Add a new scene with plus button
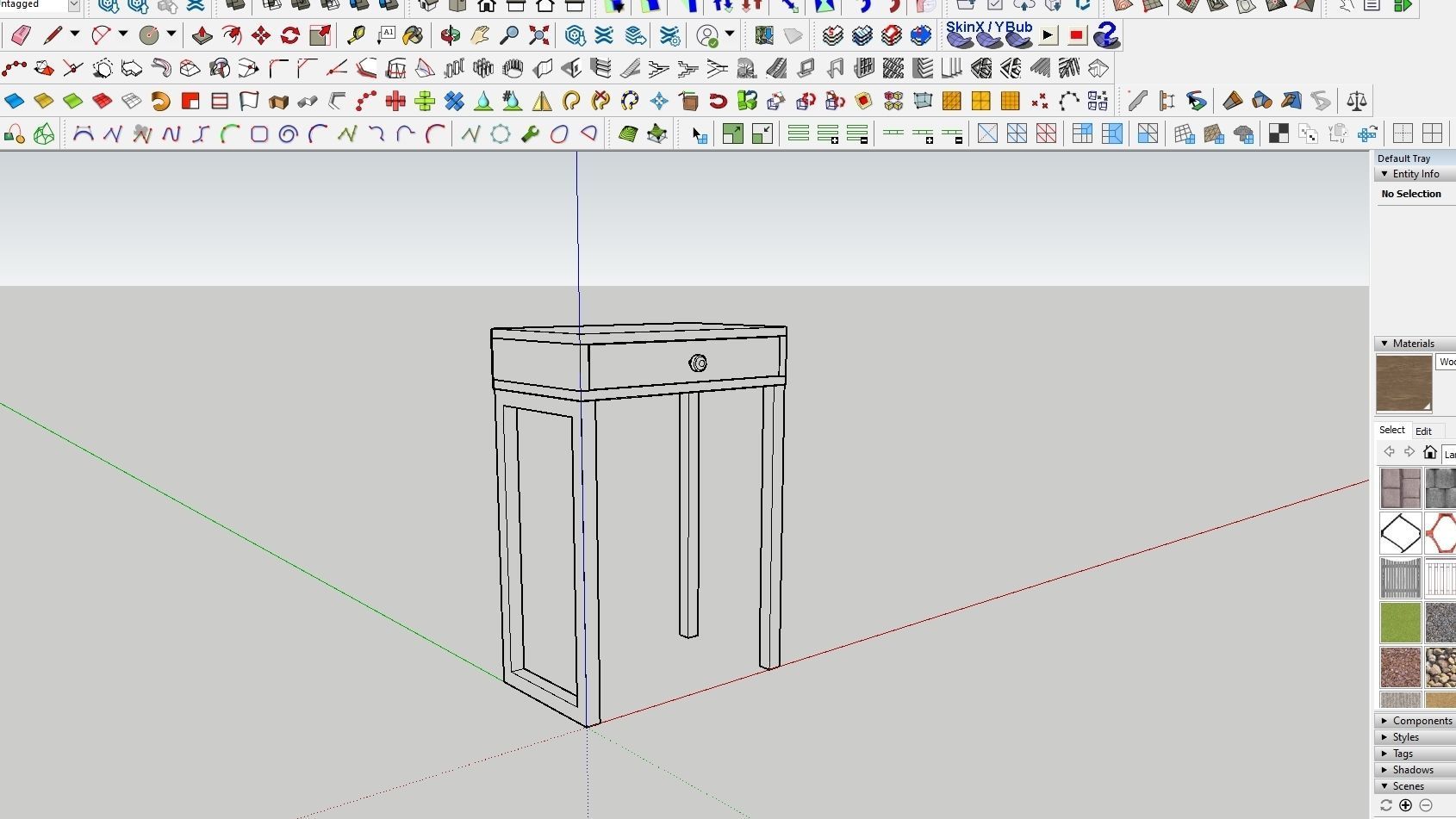The height and width of the screenshot is (819, 1456). (1406, 805)
